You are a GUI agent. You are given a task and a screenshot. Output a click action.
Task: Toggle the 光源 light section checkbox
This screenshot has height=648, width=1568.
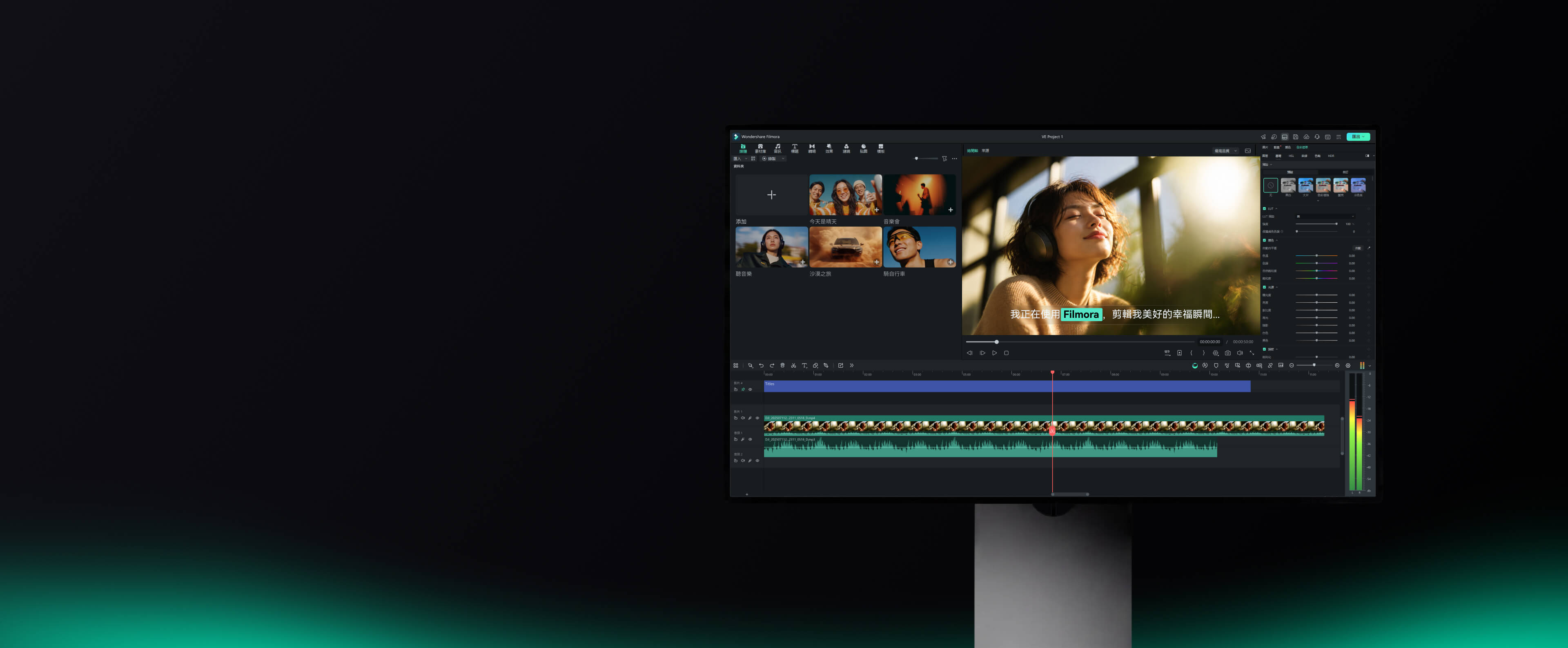[1264, 287]
